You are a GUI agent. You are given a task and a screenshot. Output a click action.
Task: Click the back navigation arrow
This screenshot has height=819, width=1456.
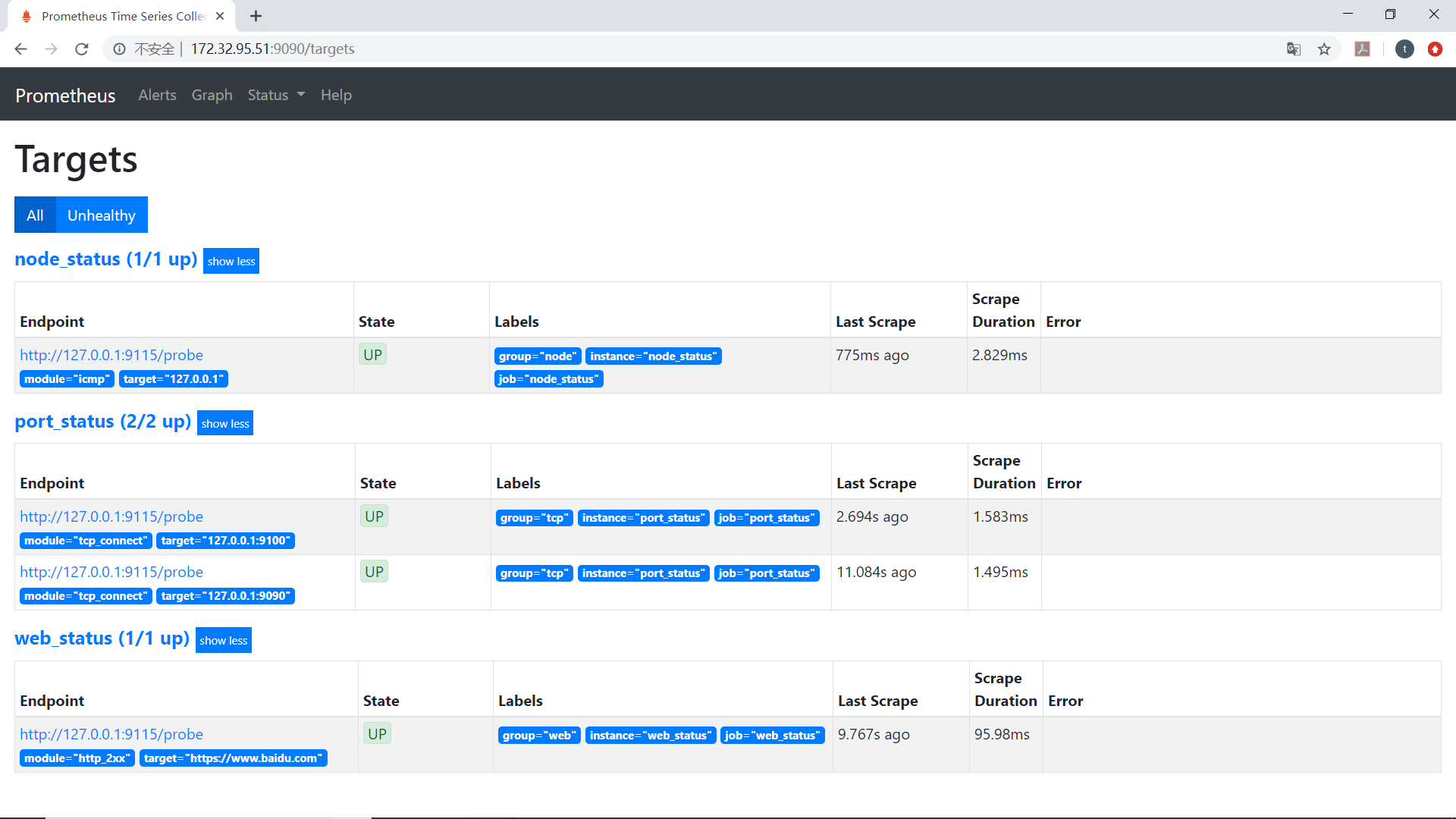coord(20,49)
